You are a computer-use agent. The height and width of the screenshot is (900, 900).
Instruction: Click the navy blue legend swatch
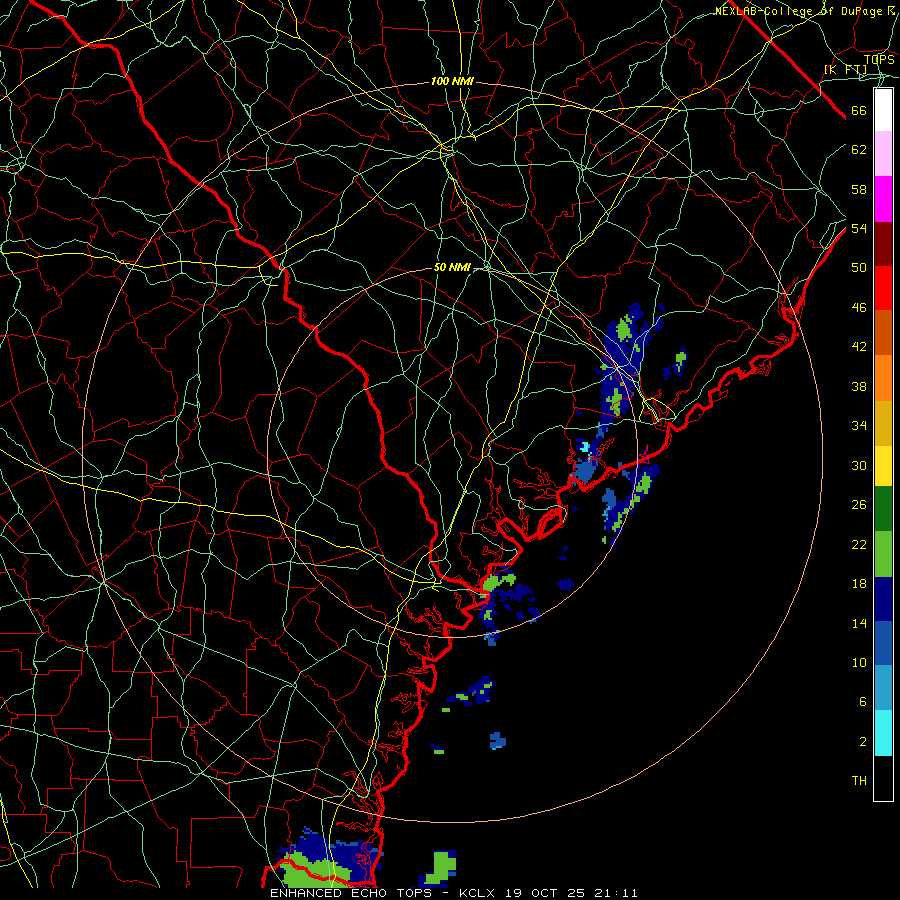point(883,599)
